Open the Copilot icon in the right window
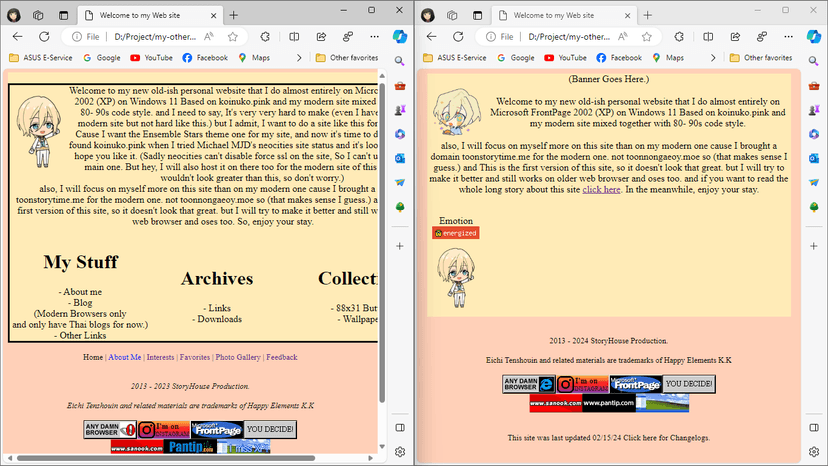828x466 pixels. pos(814,36)
